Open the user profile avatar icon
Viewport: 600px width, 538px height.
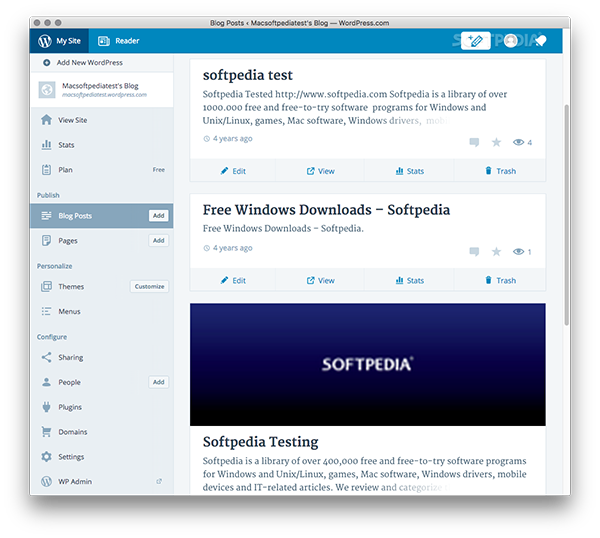tap(510, 41)
